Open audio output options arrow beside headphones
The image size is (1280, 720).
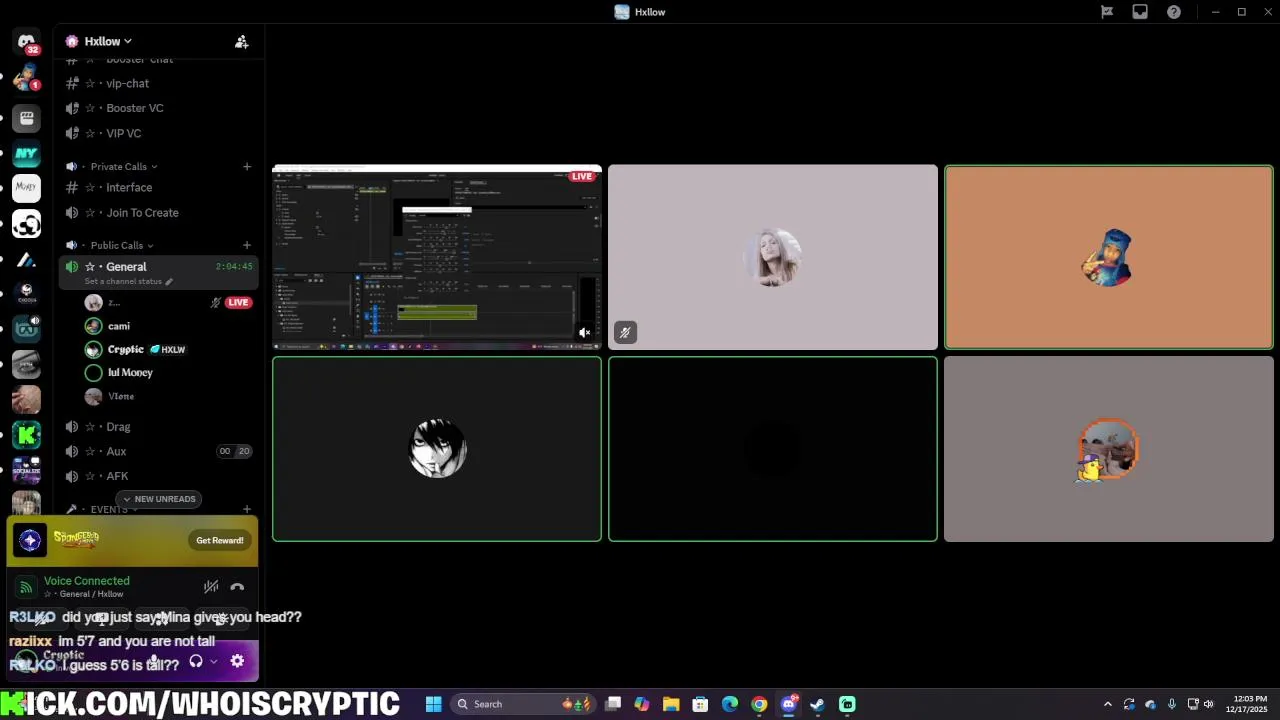[213, 661]
